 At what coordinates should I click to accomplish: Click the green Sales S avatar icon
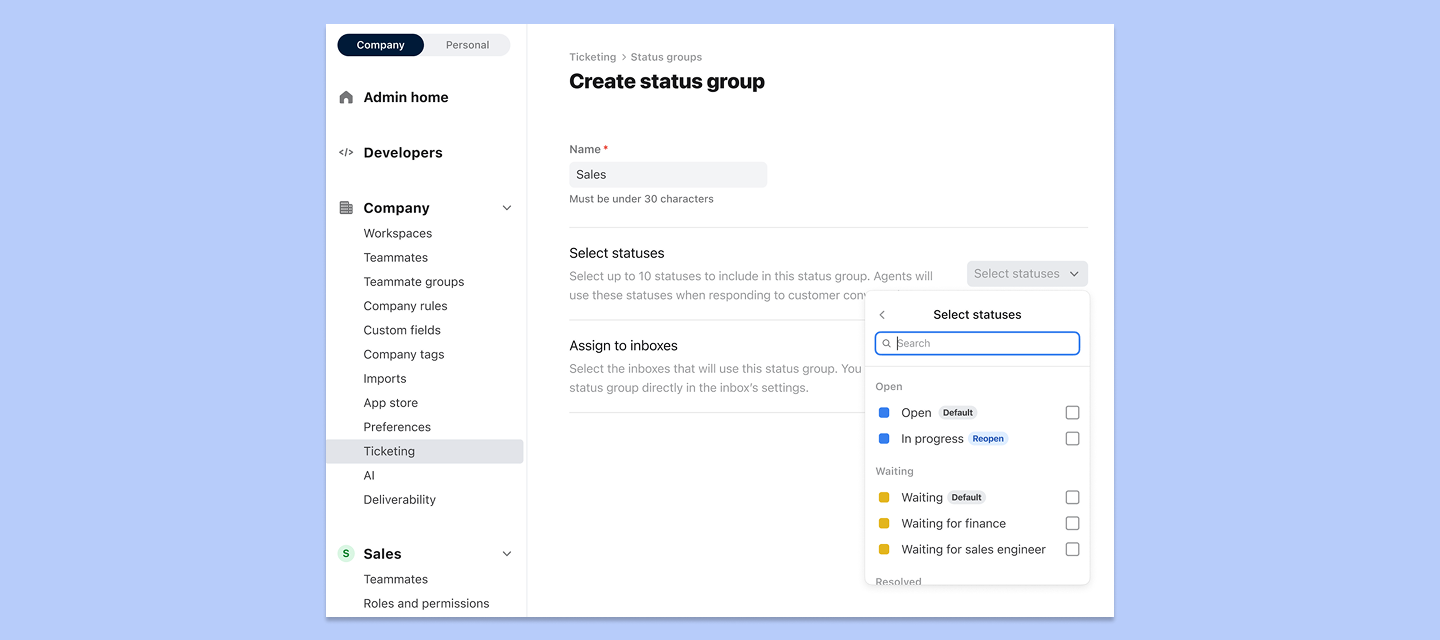346,554
